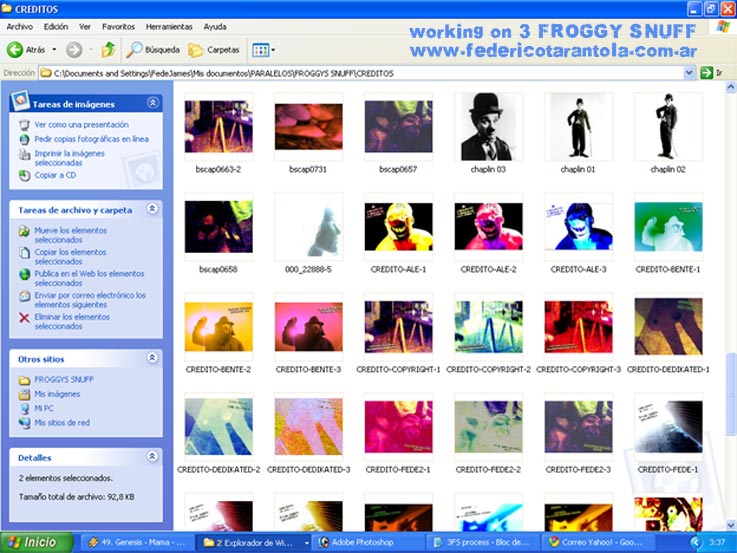Switch to Adobe Photoshop in taskbar
The height and width of the screenshot is (553, 737).
point(358,542)
